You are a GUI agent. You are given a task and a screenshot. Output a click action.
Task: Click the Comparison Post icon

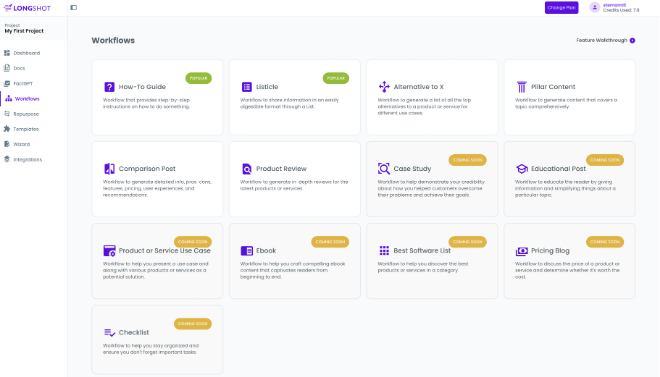click(x=109, y=169)
